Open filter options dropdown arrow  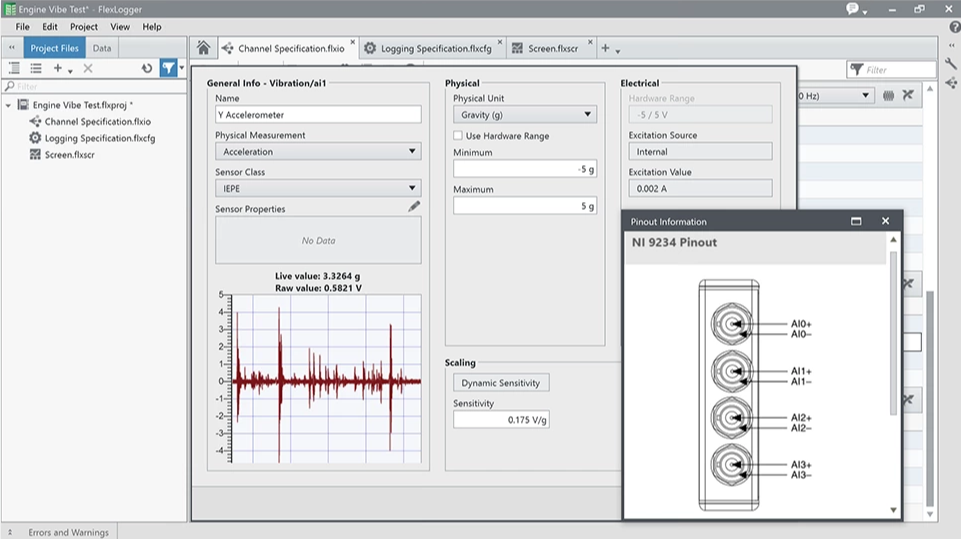click(181, 68)
